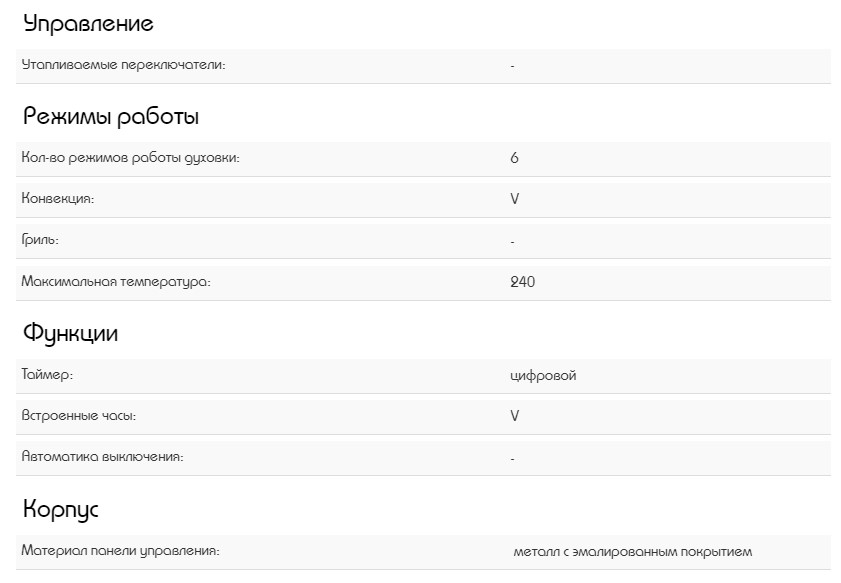
Task: Click the цифровой timer value
Action: [543, 375]
